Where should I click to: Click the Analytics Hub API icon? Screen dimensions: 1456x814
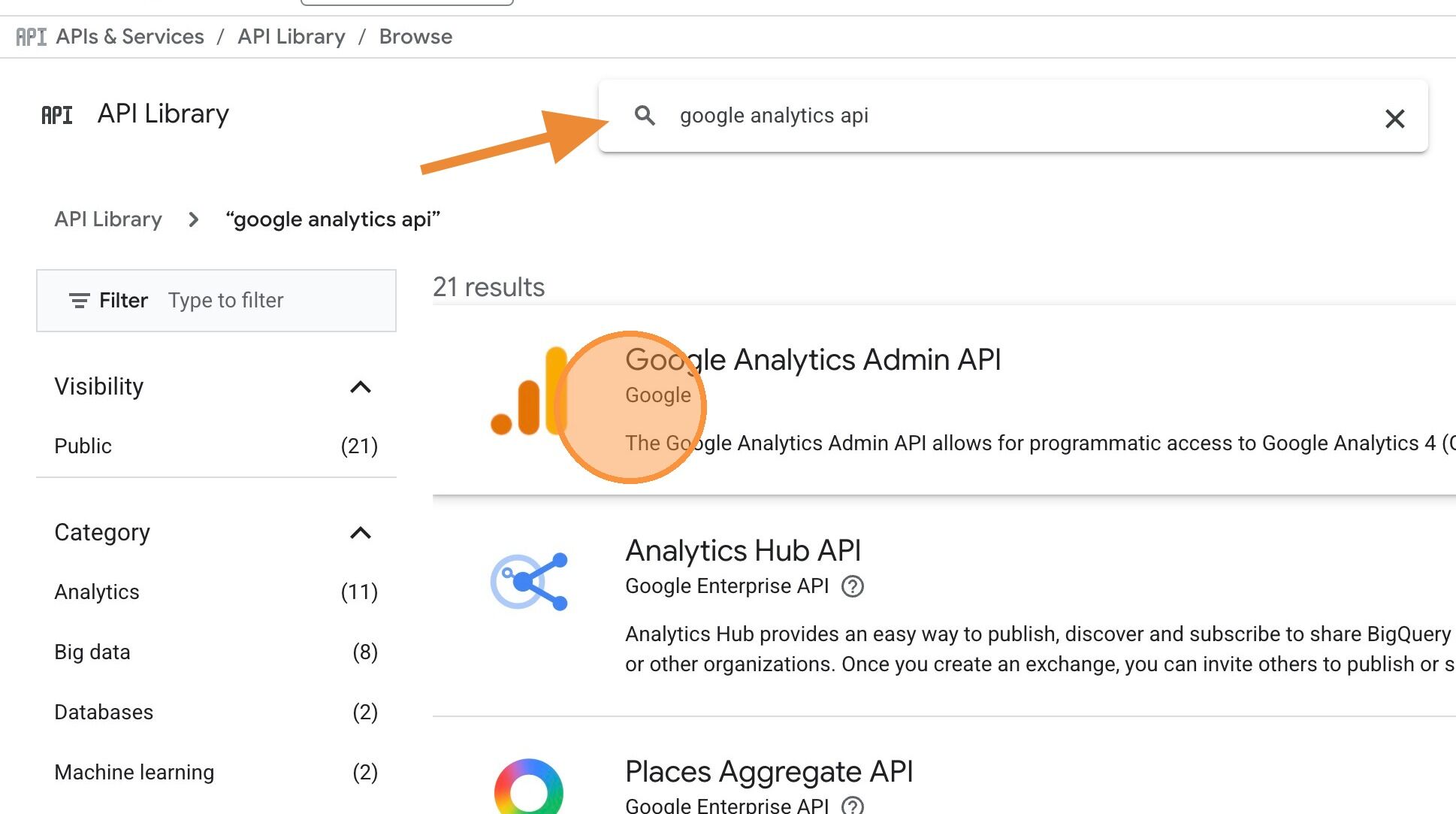coord(530,583)
